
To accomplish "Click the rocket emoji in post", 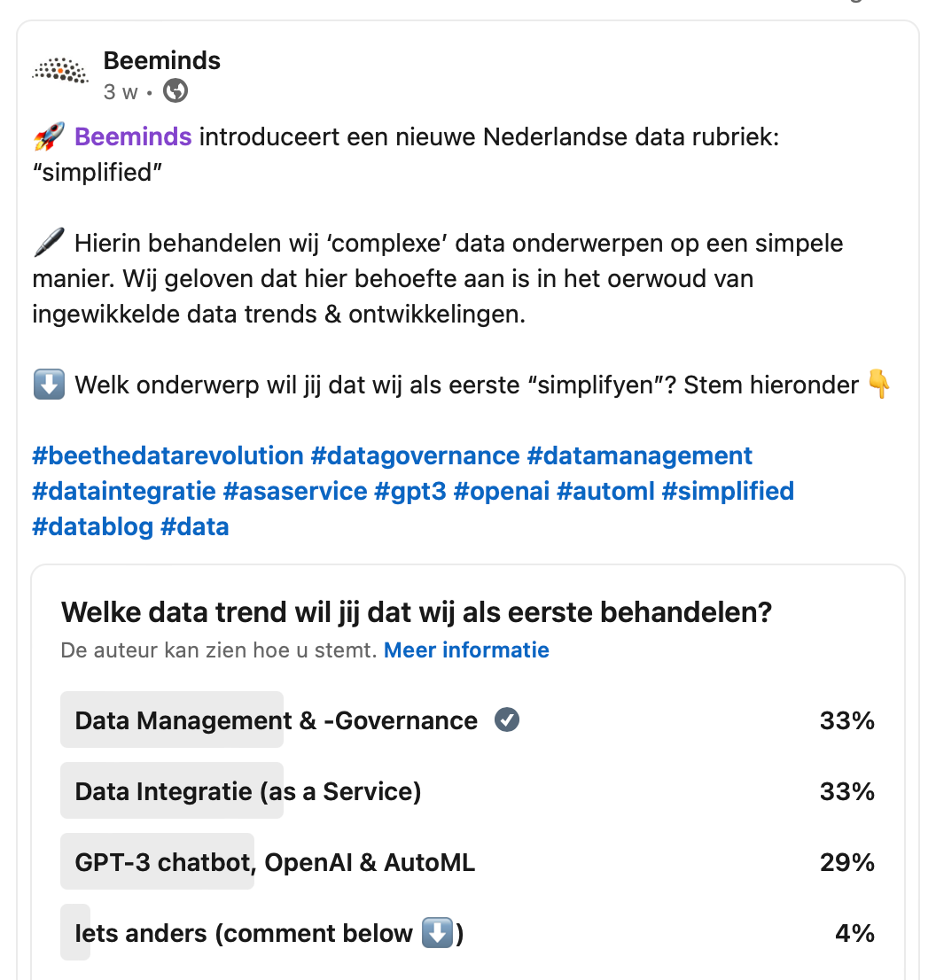I will (x=49, y=136).
